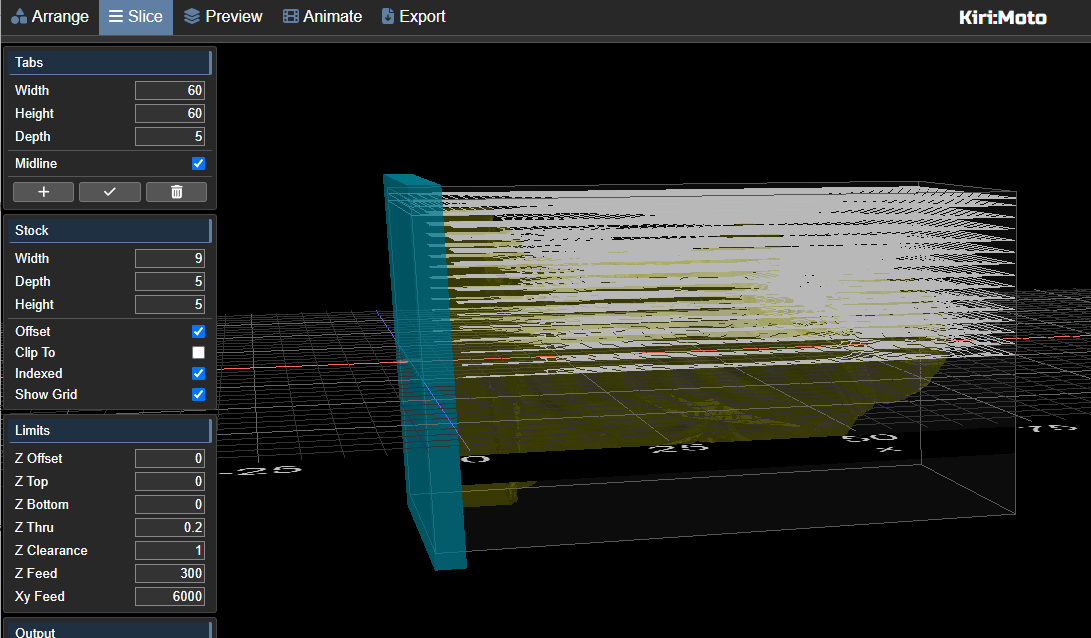Edit the Z Offset field
The width and height of the screenshot is (1091, 638).
[x=170, y=458]
